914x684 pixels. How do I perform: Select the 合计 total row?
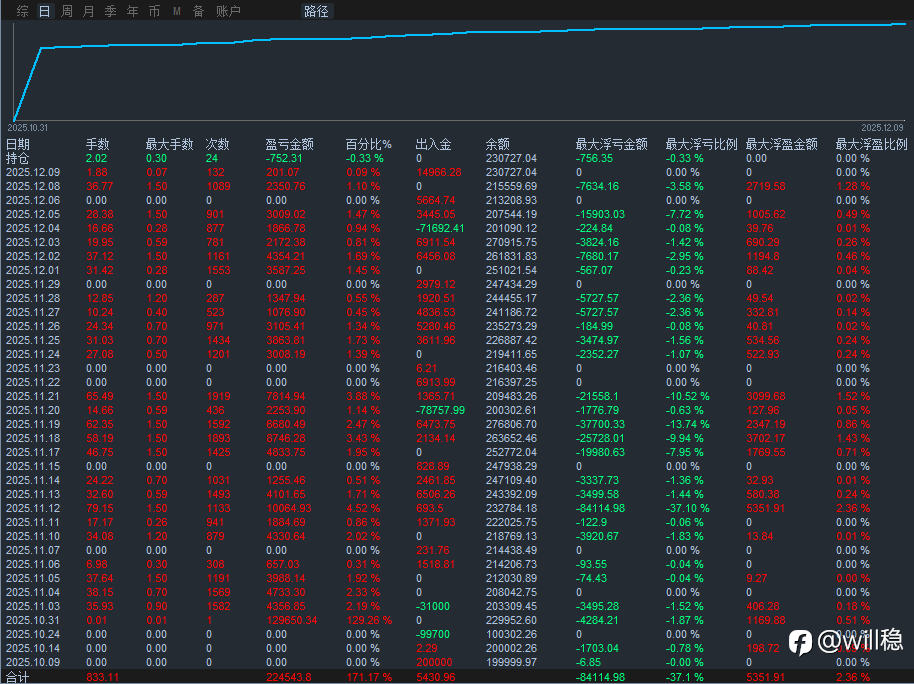click(18, 677)
